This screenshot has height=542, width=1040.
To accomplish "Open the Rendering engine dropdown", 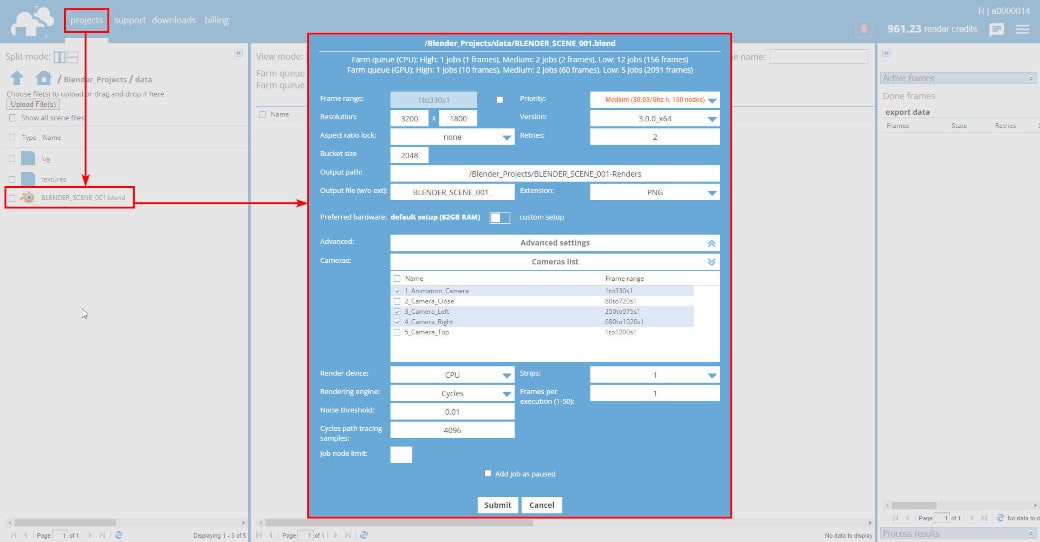I will click(452, 393).
